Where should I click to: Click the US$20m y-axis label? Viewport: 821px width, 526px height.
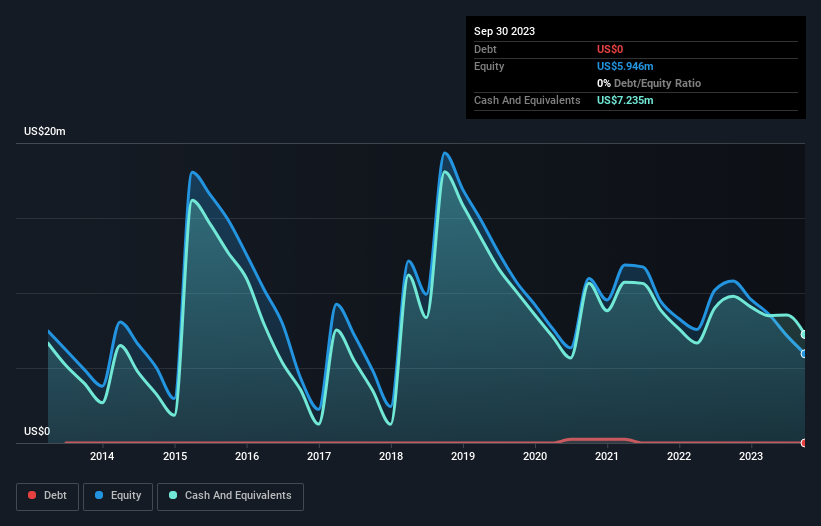[45, 131]
